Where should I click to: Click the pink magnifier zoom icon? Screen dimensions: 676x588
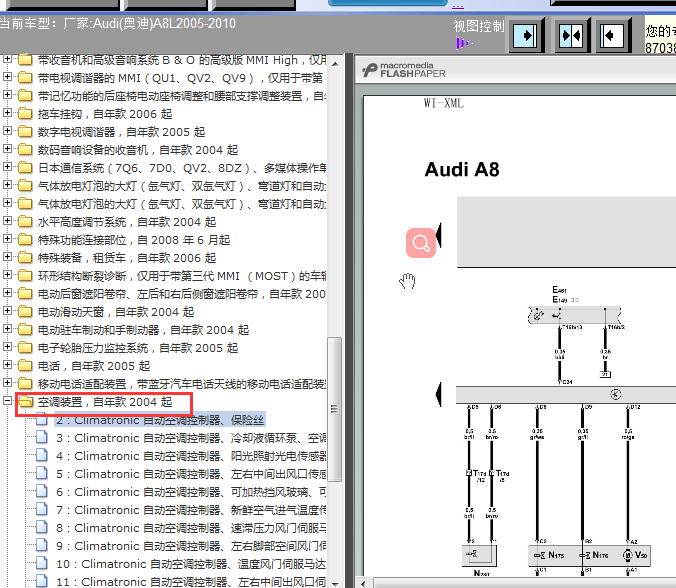[x=421, y=243]
